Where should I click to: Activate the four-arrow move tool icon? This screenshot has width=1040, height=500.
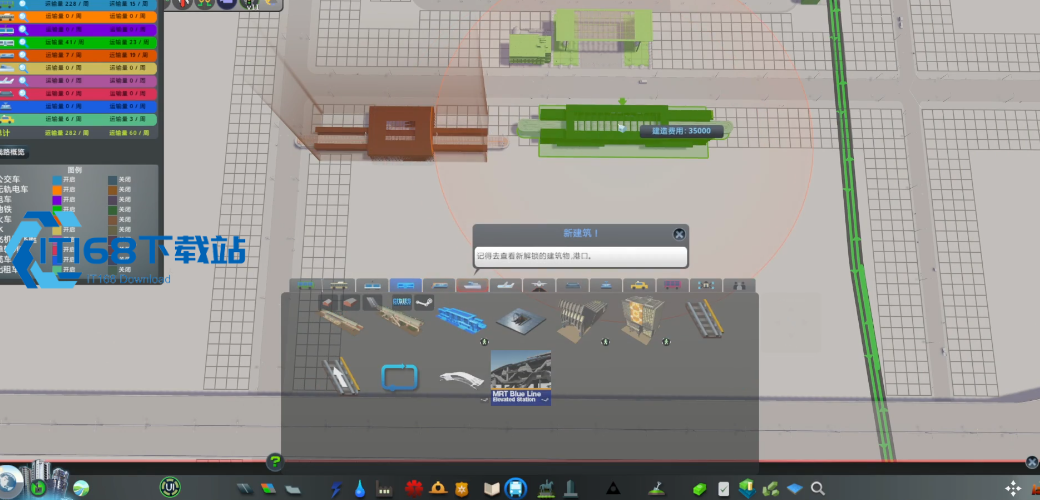tap(1013, 489)
